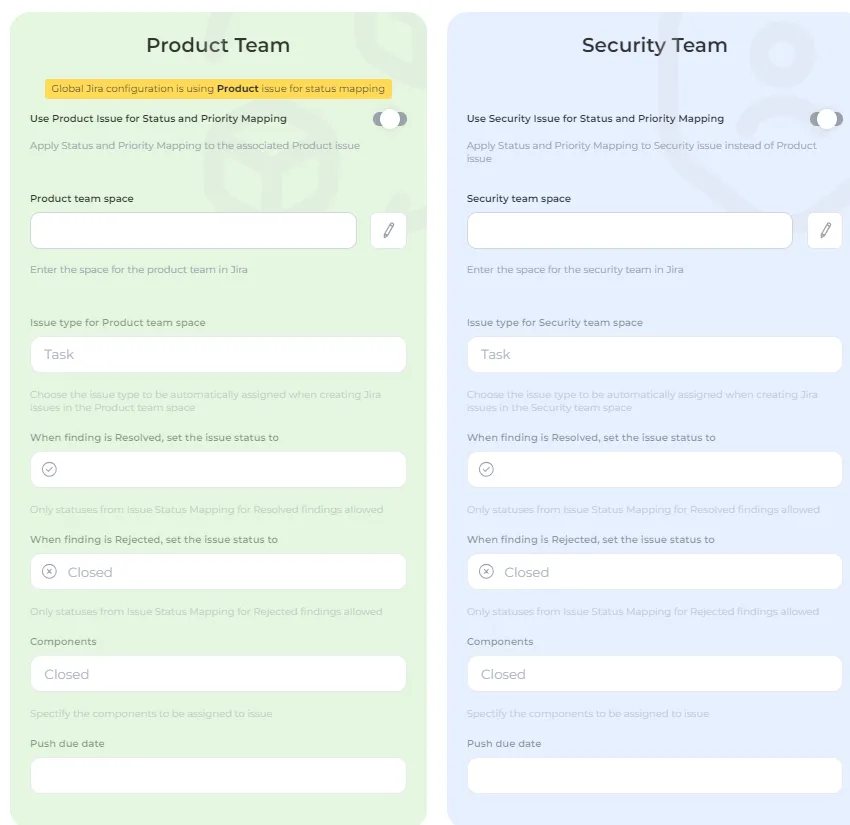Screen dimensions: 850x825
Task: Open Issue type dropdown for Security team space
Action: [654, 354]
